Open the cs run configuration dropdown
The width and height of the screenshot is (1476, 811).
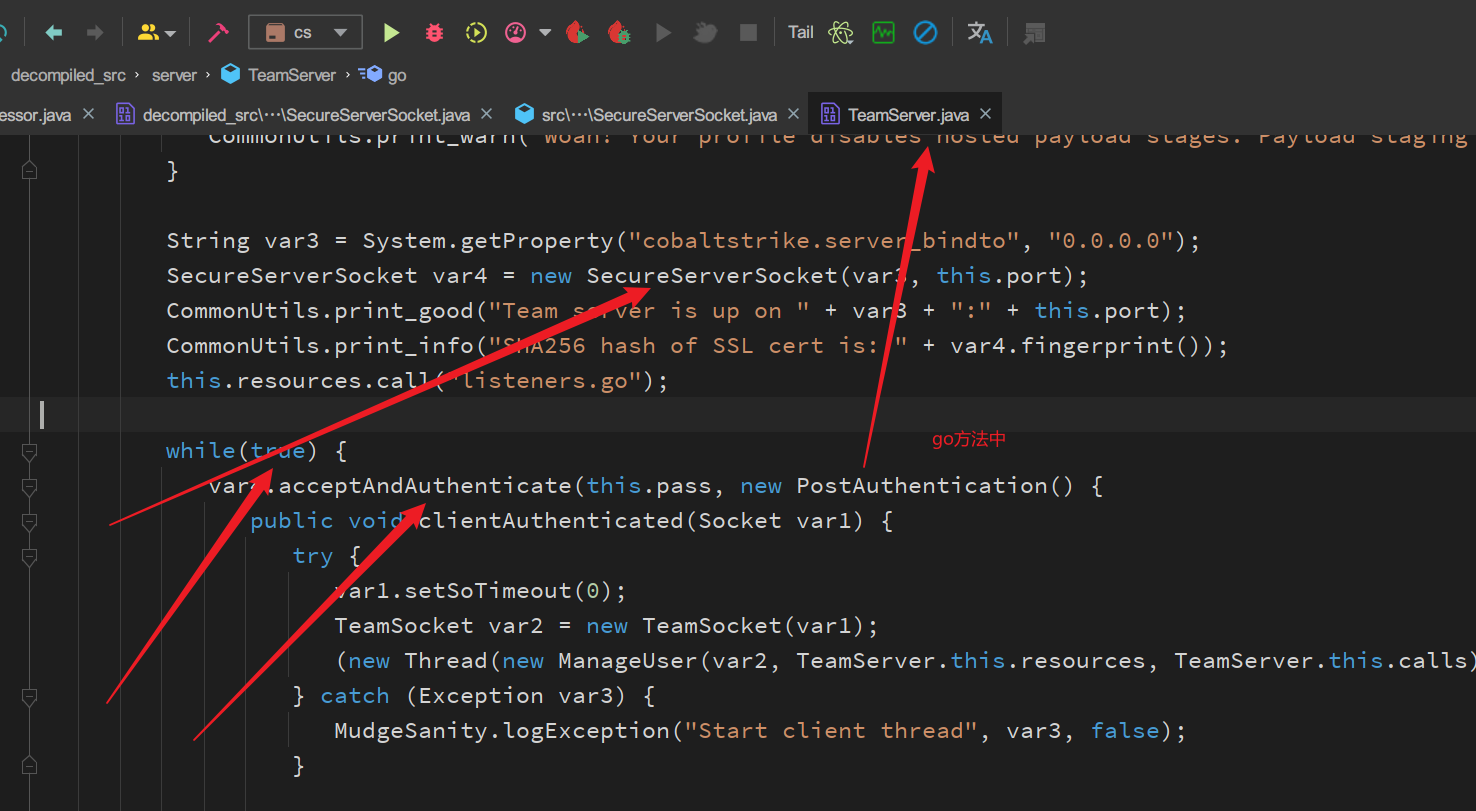pyautogui.click(x=305, y=32)
